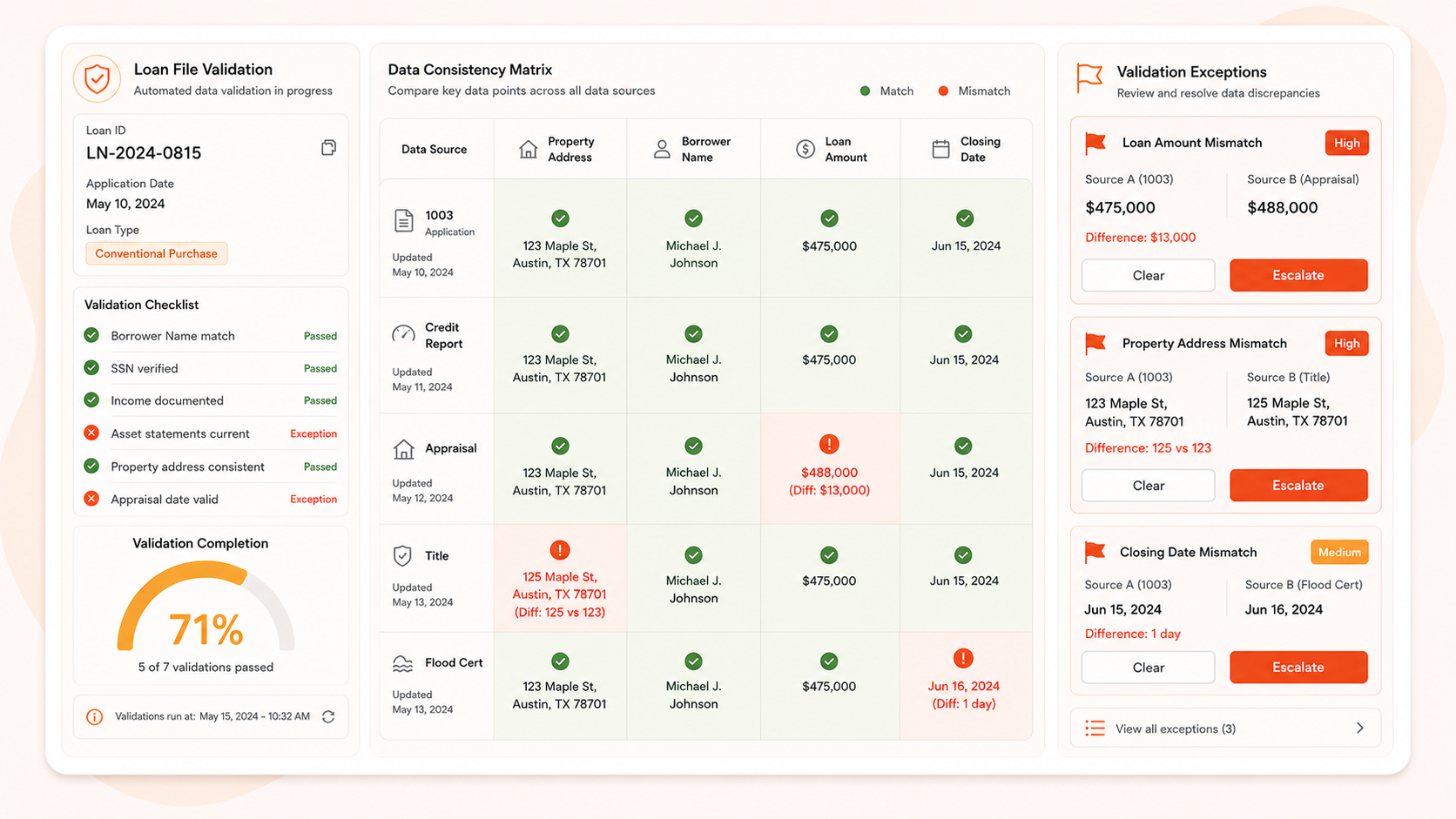Viewport: 1456px width, 819px height.
Task: Click the red X on Appraisal date valid
Action: point(91,499)
